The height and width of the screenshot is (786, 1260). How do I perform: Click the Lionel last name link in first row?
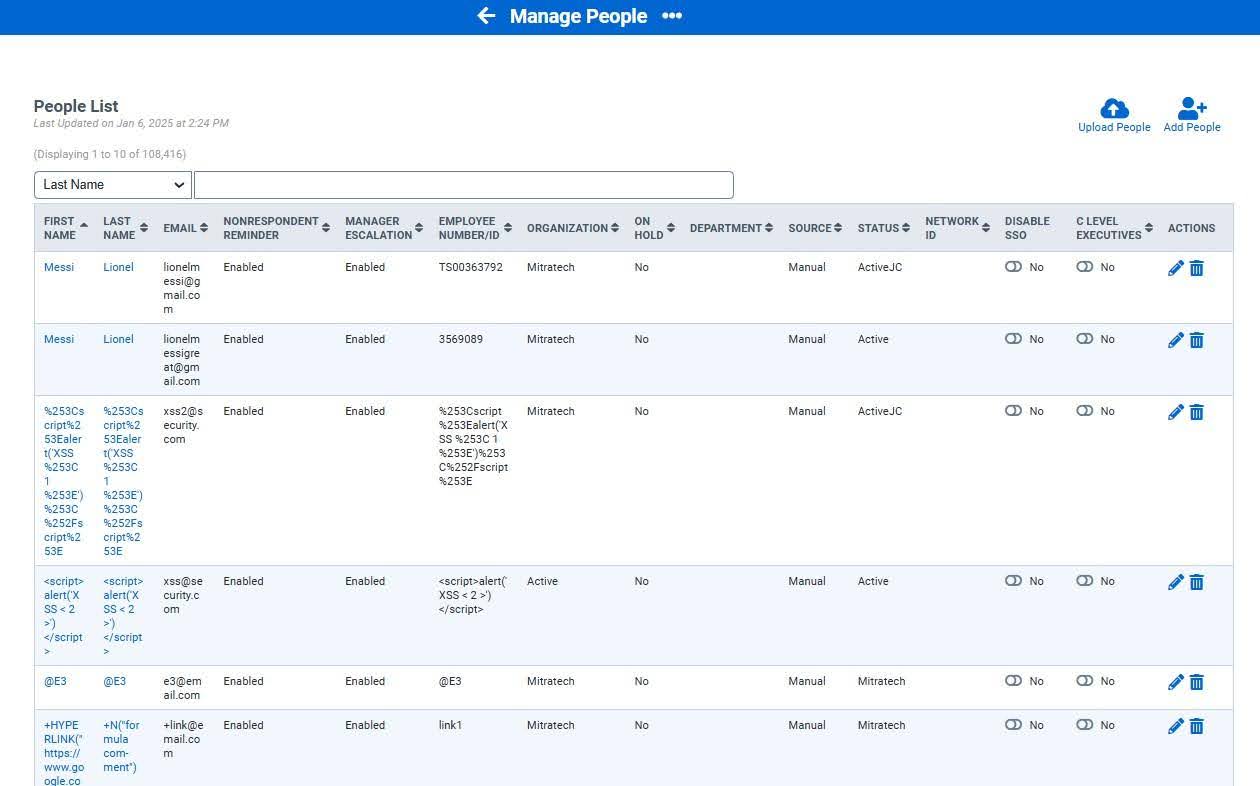tap(118, 267)
